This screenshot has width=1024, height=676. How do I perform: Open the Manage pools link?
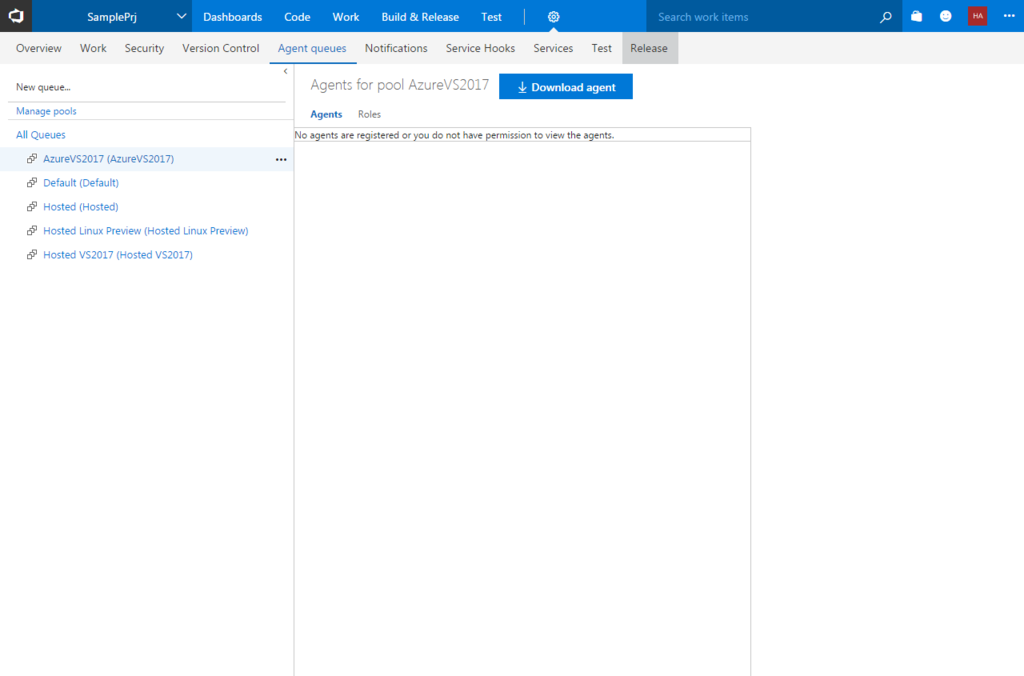46,111
